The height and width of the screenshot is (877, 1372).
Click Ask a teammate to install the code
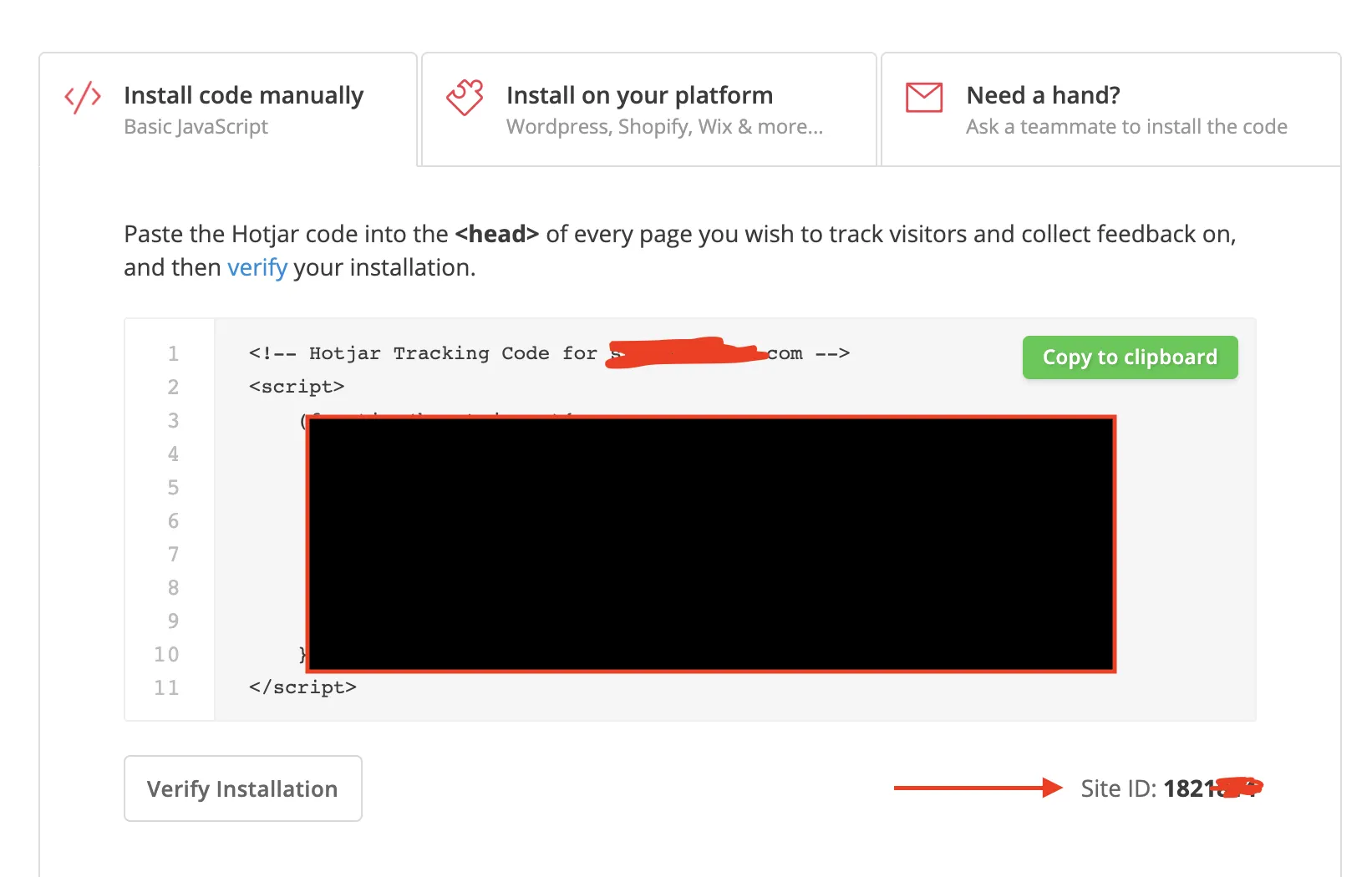tap(1126, 127)
